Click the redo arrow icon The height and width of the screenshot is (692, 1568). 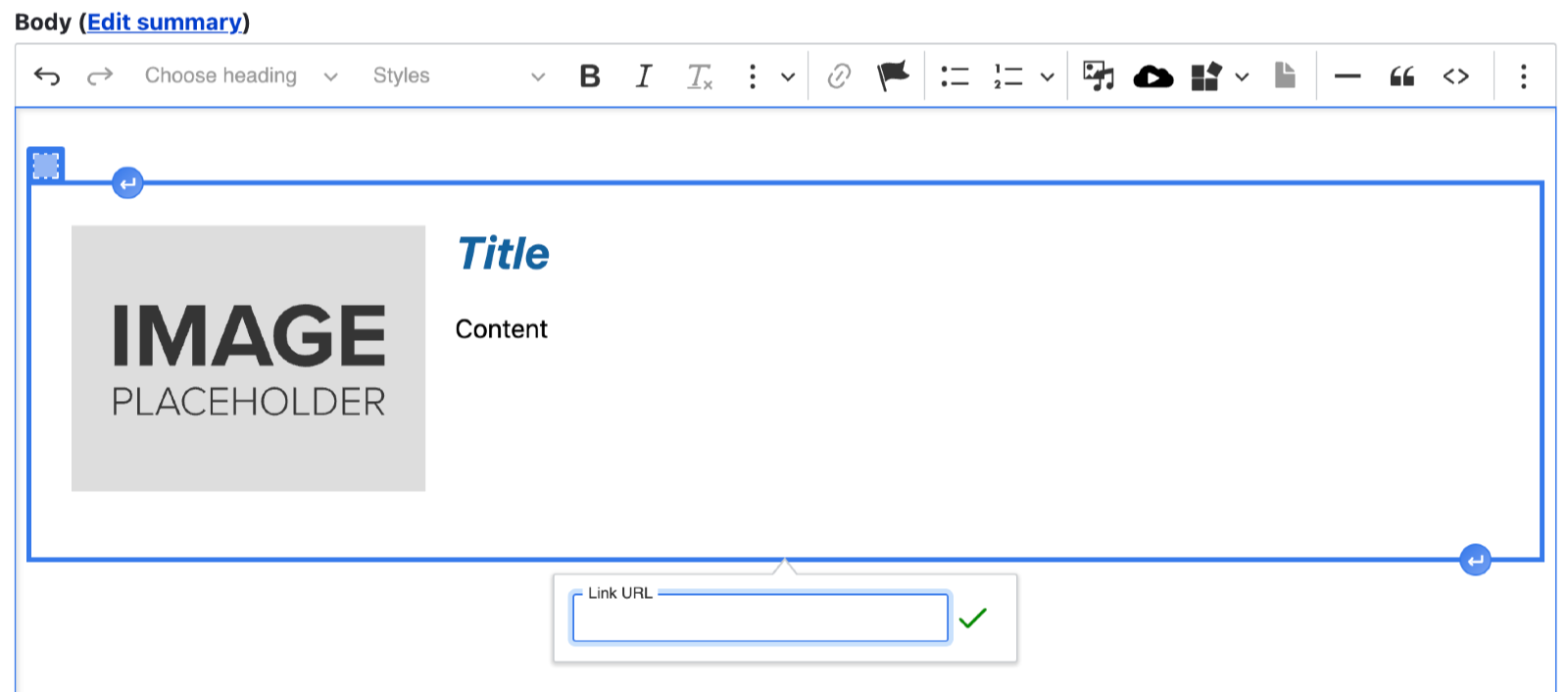point(100,76)
